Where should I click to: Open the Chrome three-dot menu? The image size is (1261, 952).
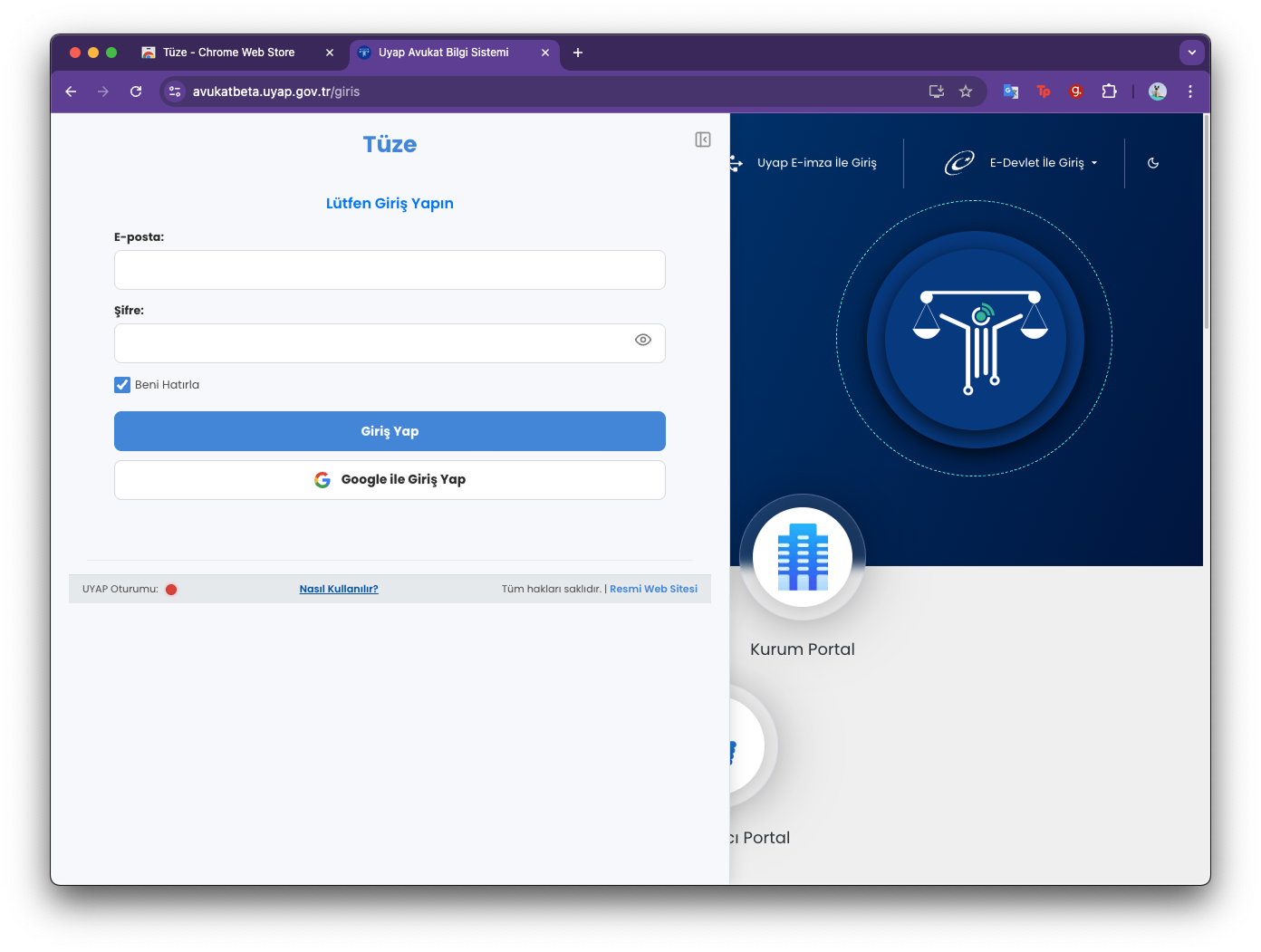[x=1190, y=91]
